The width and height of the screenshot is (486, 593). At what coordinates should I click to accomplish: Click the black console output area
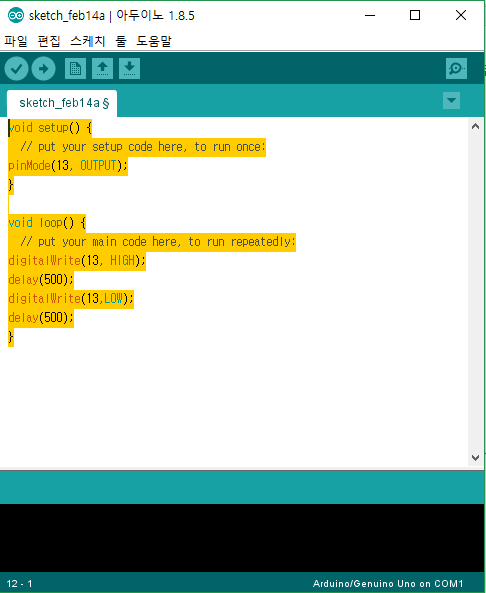(242, 537)
